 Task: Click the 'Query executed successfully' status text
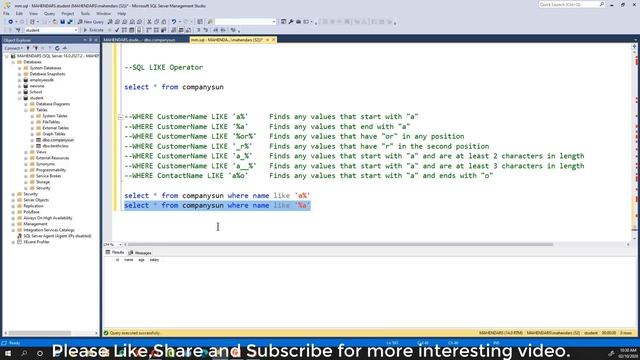(x=135, y=333)
